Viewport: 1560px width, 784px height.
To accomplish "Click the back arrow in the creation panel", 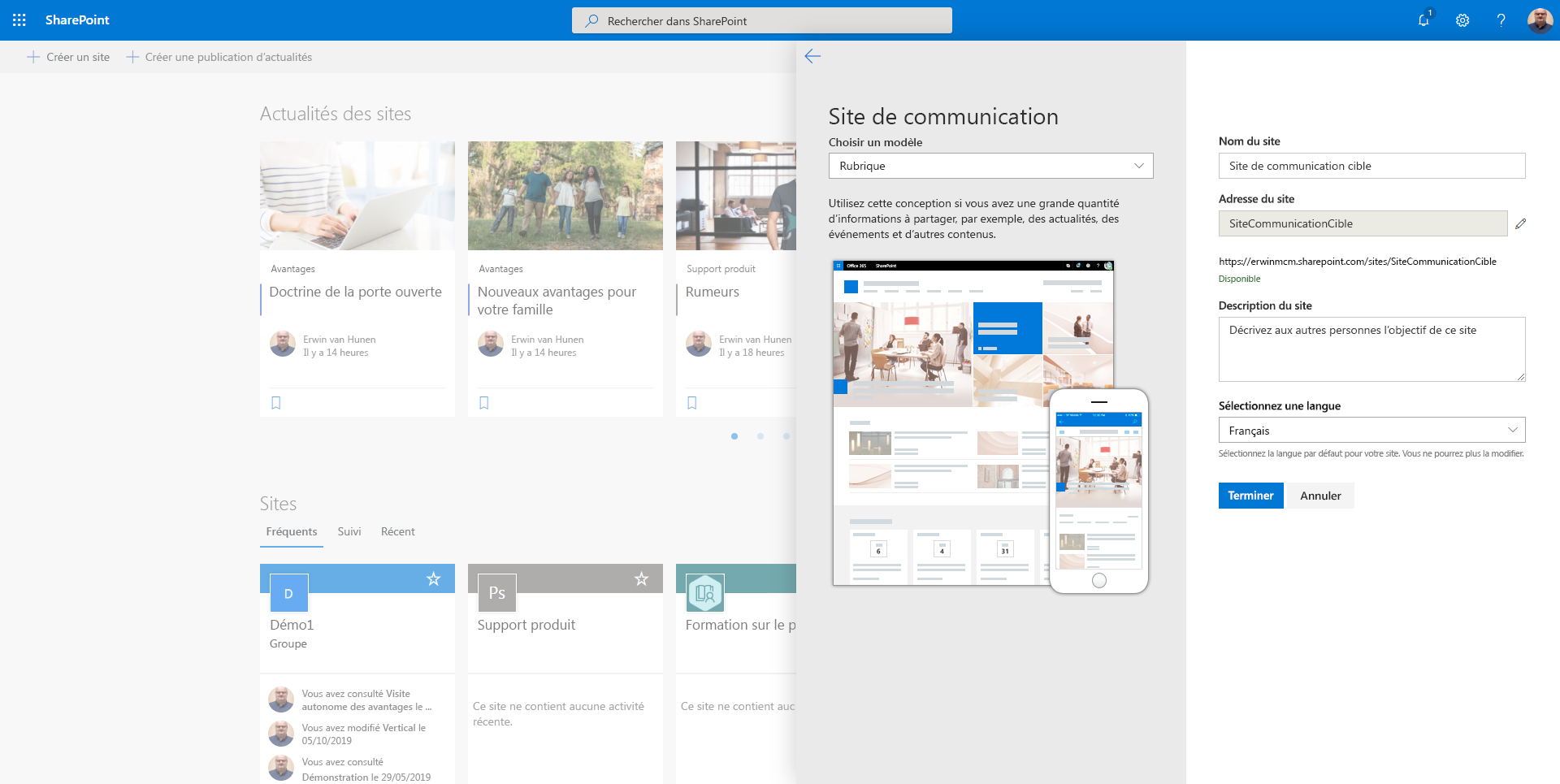I will [812, 56].
